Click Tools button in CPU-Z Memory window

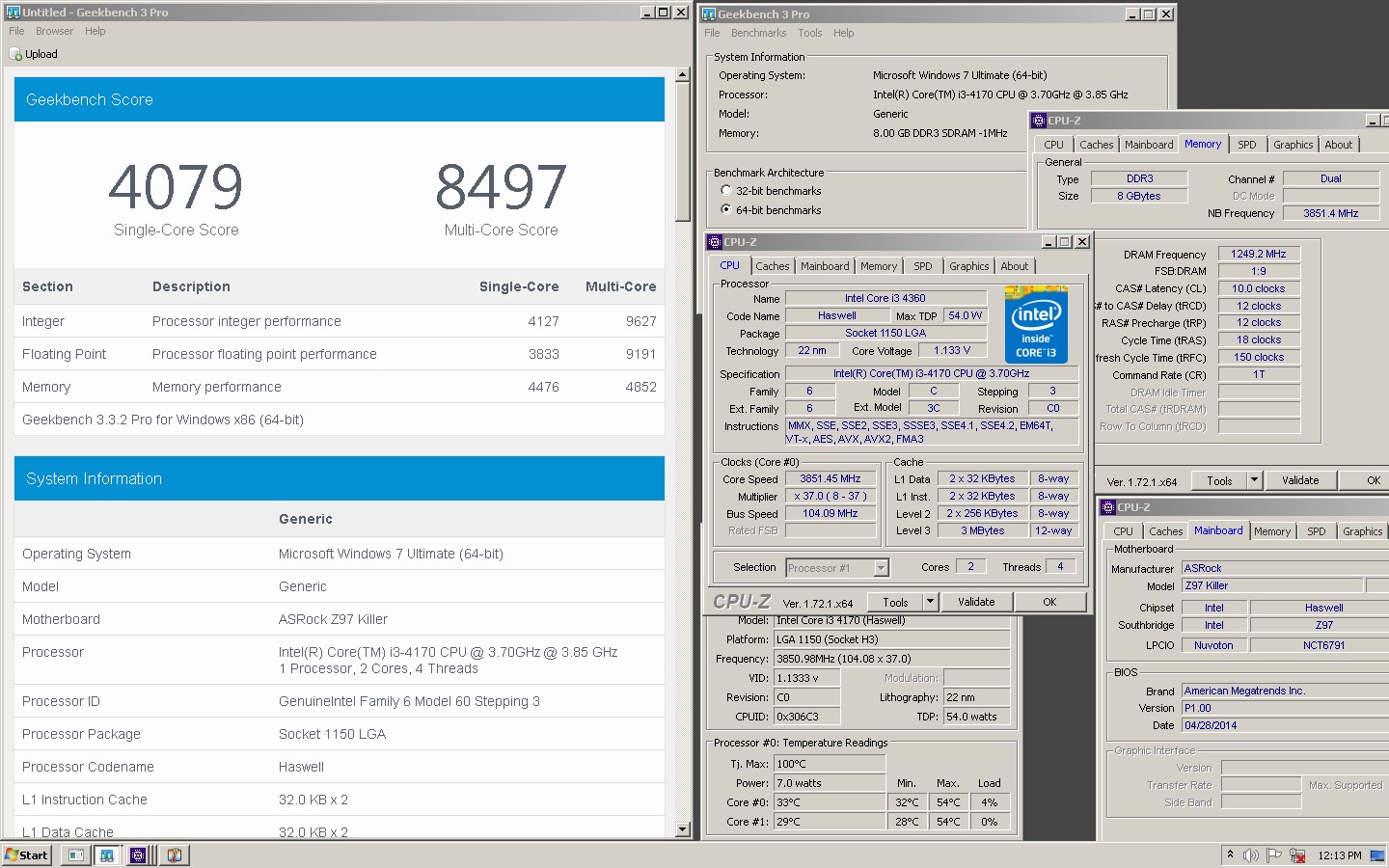[x=1219, y=480]
